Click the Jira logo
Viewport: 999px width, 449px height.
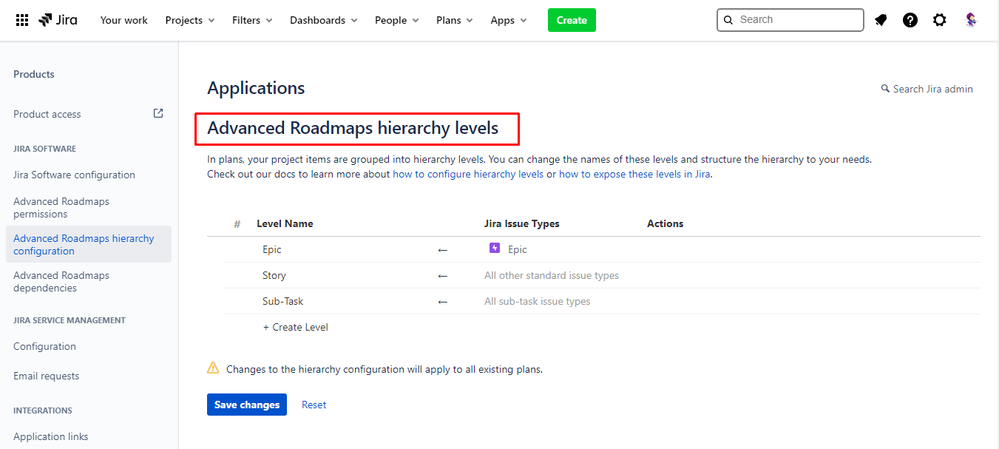(58, 20)
